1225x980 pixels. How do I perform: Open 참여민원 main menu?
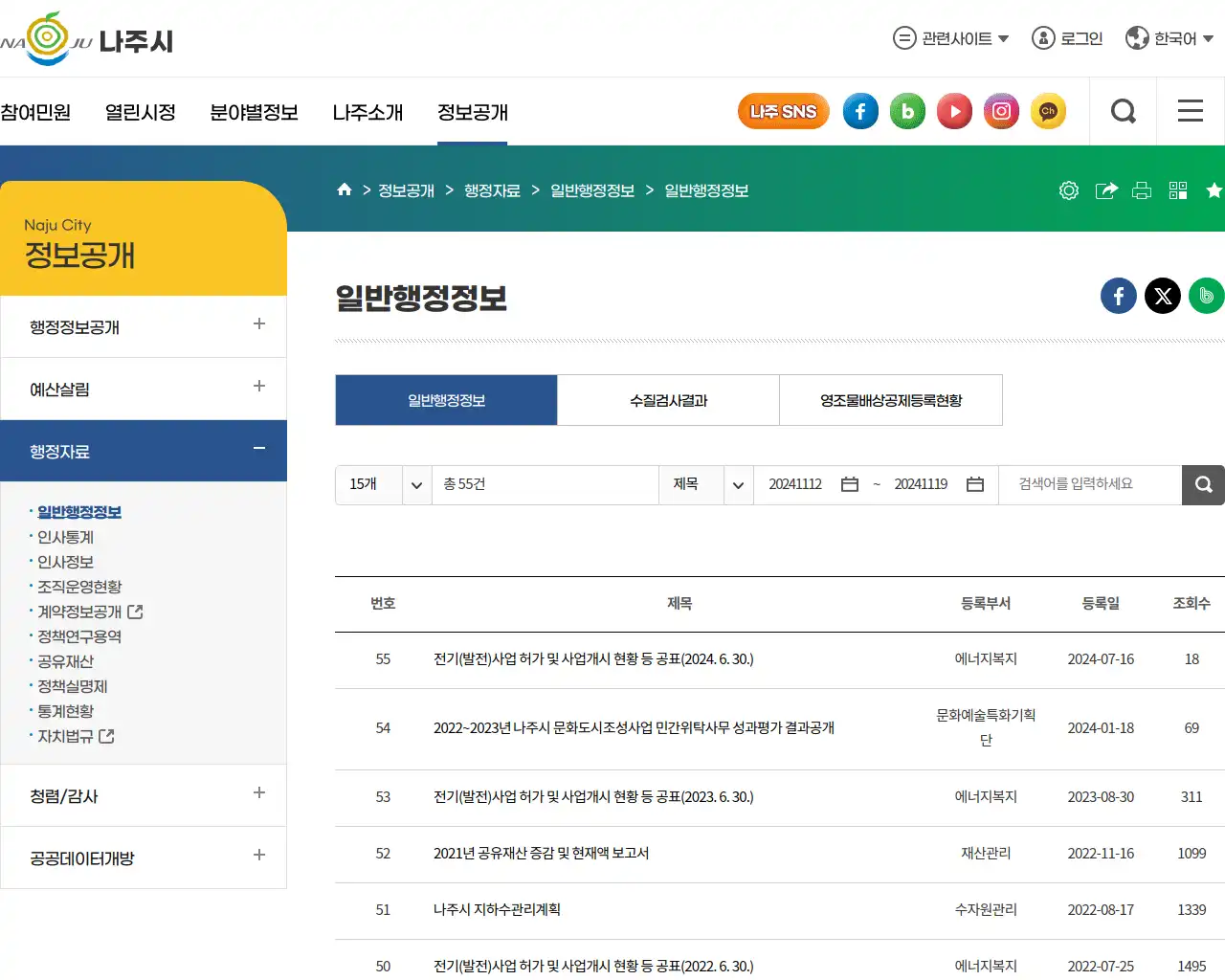[35, 112]
